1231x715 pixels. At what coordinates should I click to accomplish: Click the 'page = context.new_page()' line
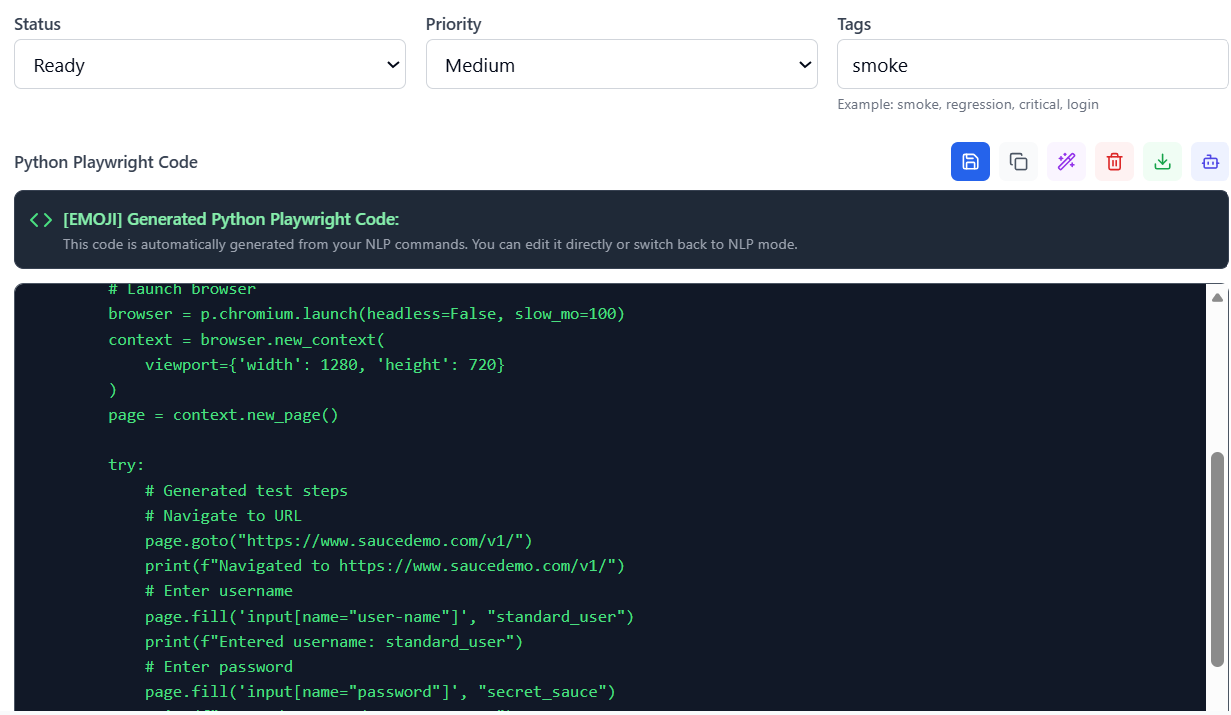pyautogui.click(x=223, y=415)
